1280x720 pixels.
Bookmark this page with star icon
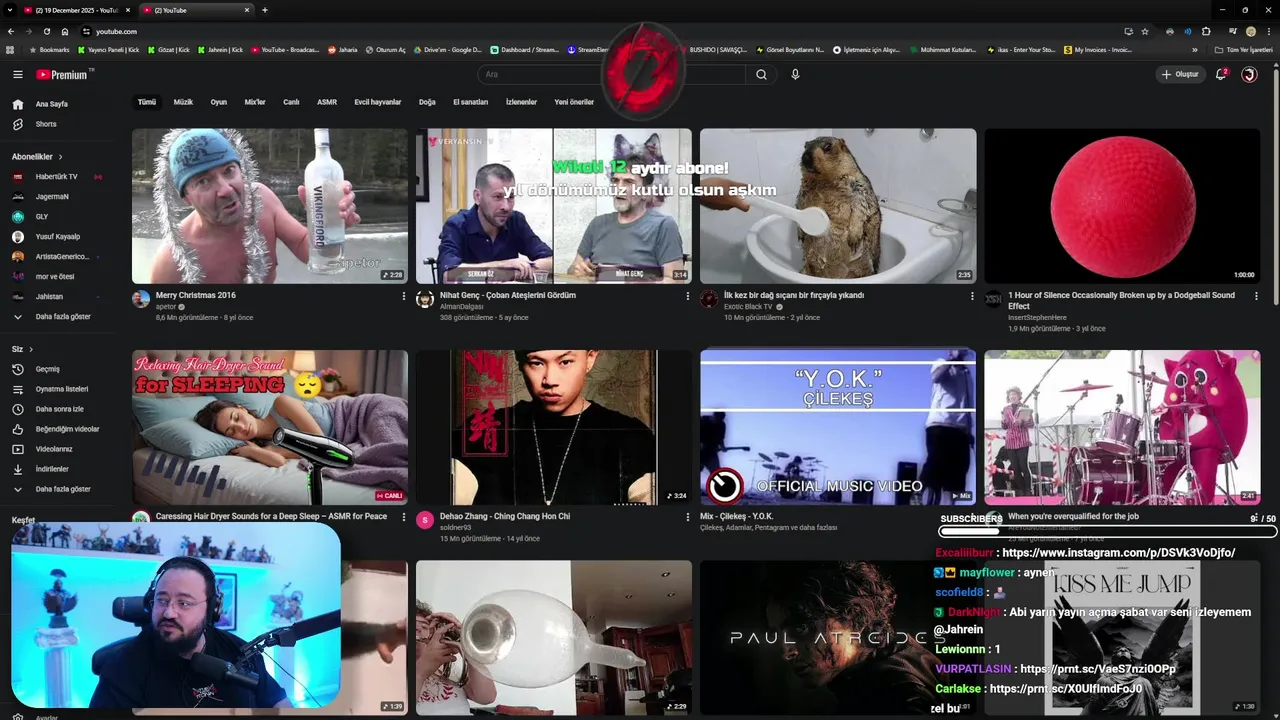coord(1145,31)
